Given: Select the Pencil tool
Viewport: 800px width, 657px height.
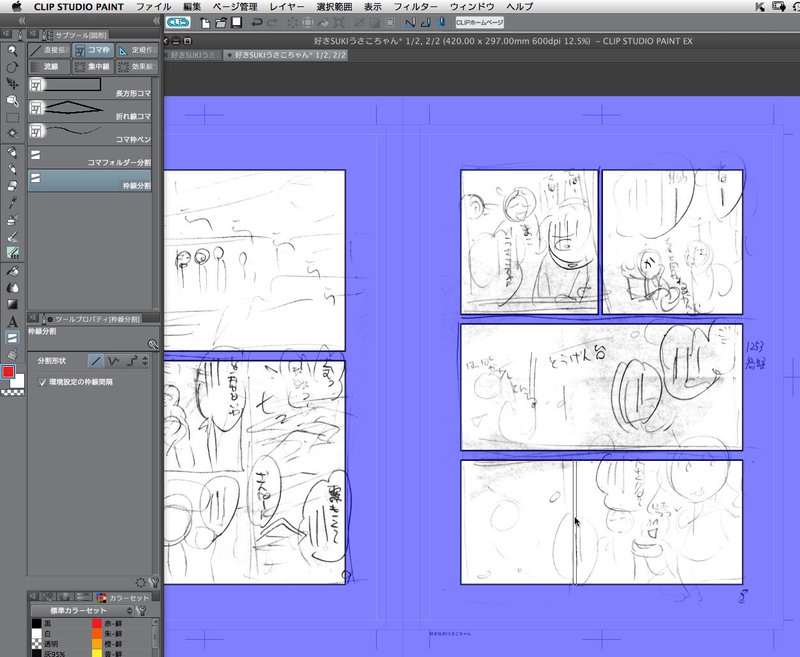Looking at the screenshot, I should pos(12,169).
